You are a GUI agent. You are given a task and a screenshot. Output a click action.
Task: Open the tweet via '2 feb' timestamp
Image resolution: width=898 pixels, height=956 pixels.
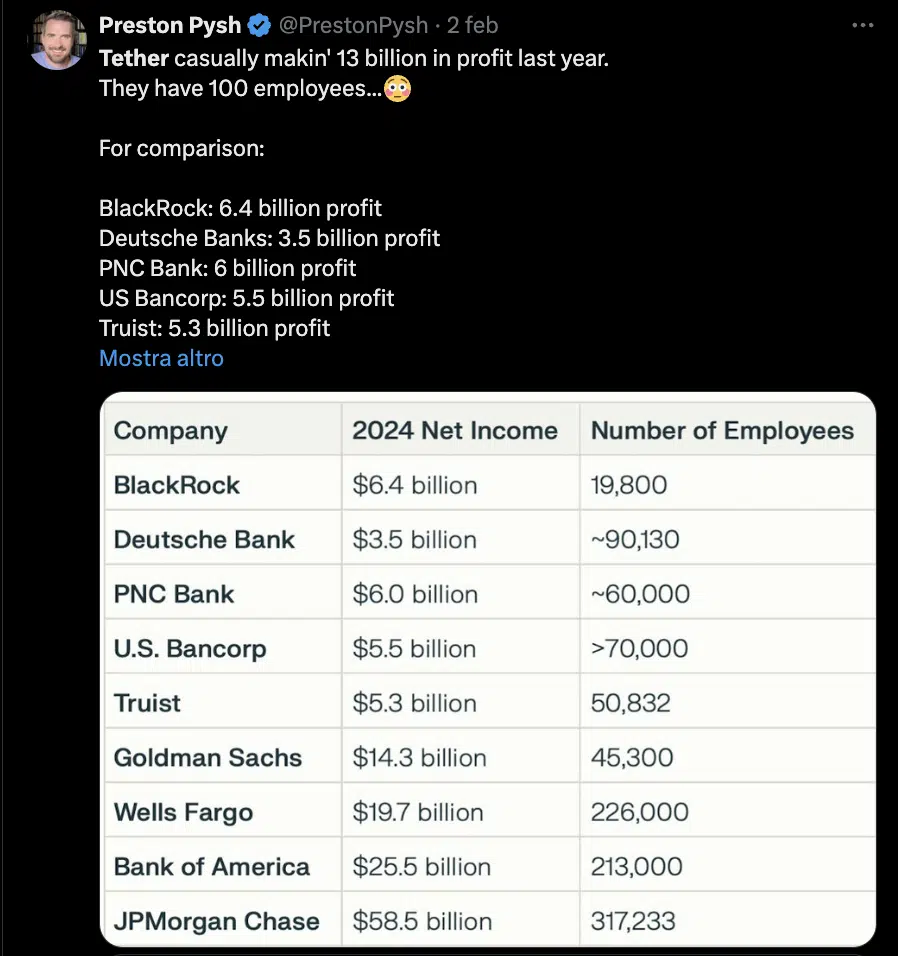click(473, 25)
